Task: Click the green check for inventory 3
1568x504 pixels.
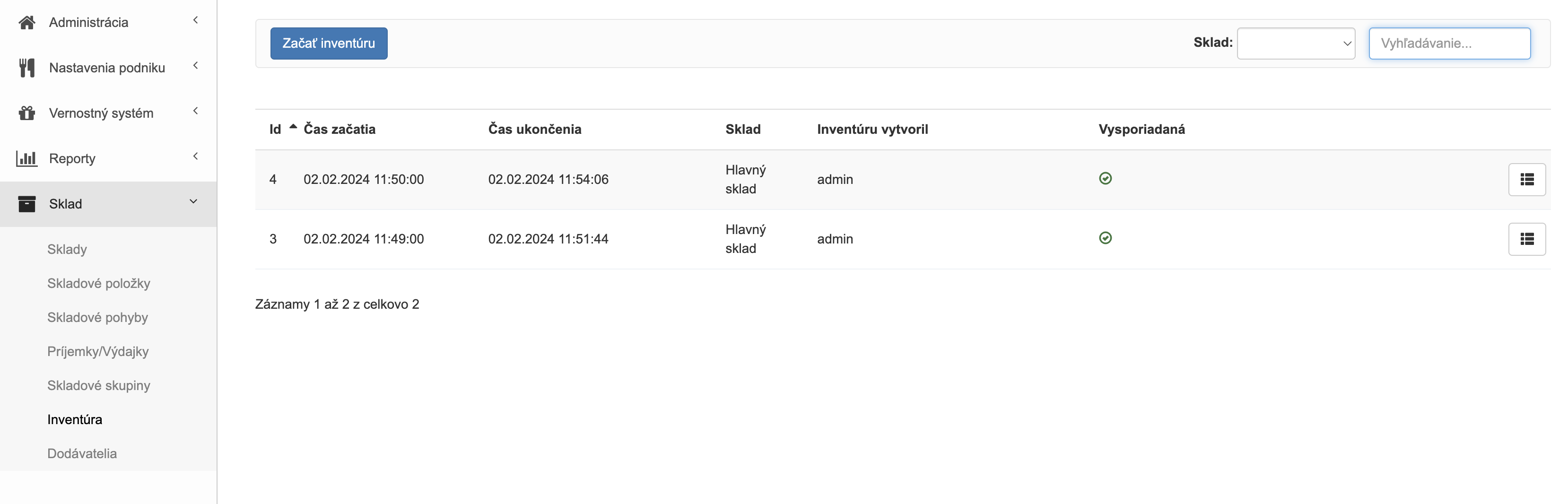Action: (x=1106, y=238)
